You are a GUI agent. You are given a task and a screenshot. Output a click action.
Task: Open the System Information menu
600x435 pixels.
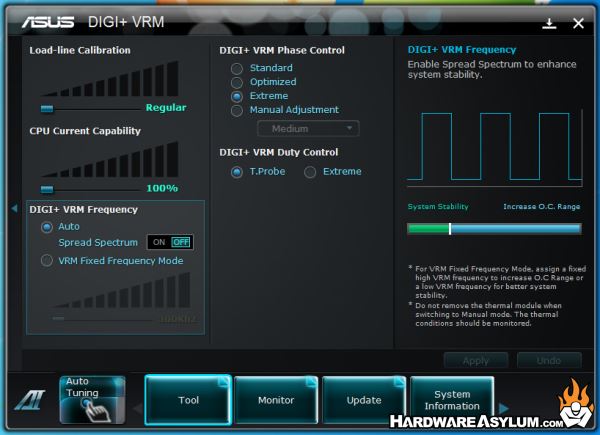point(452,400)
